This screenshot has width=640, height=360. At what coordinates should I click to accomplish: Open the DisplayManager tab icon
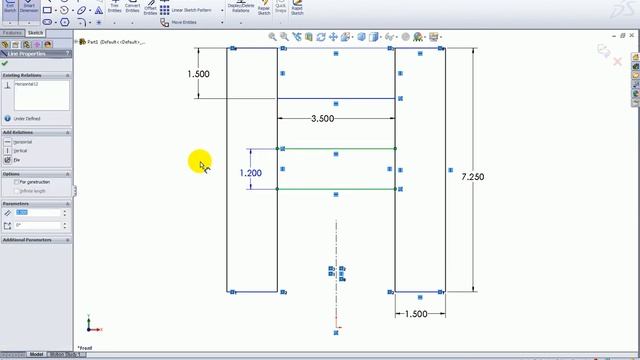pos(48,44)
